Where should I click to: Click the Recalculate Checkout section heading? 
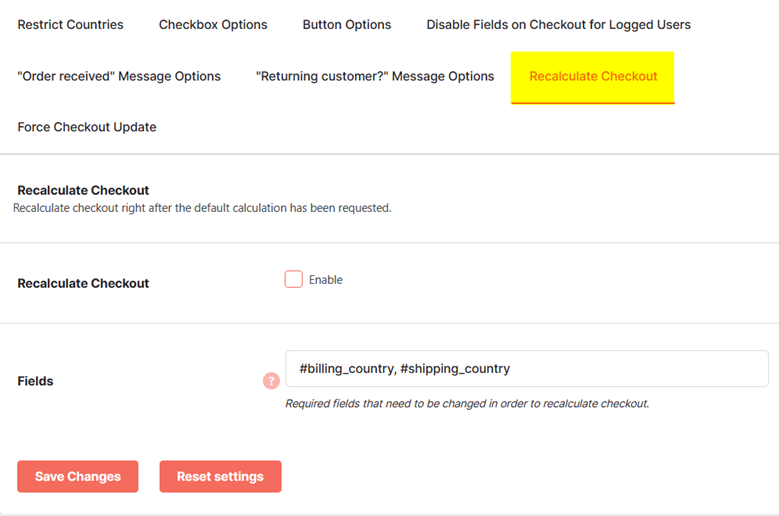click(83, 190)
